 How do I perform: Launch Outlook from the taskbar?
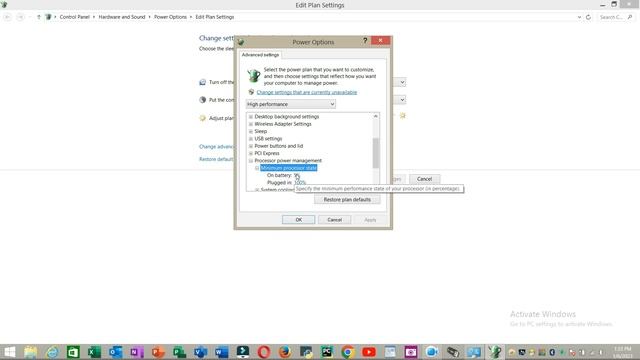click(116, 352)
